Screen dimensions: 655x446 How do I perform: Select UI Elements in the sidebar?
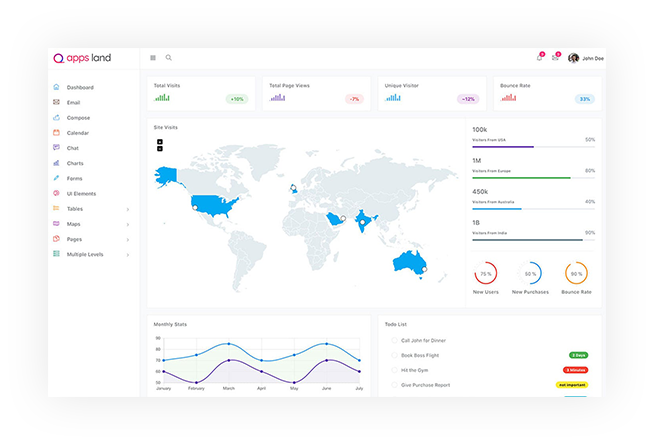[81, 193]
